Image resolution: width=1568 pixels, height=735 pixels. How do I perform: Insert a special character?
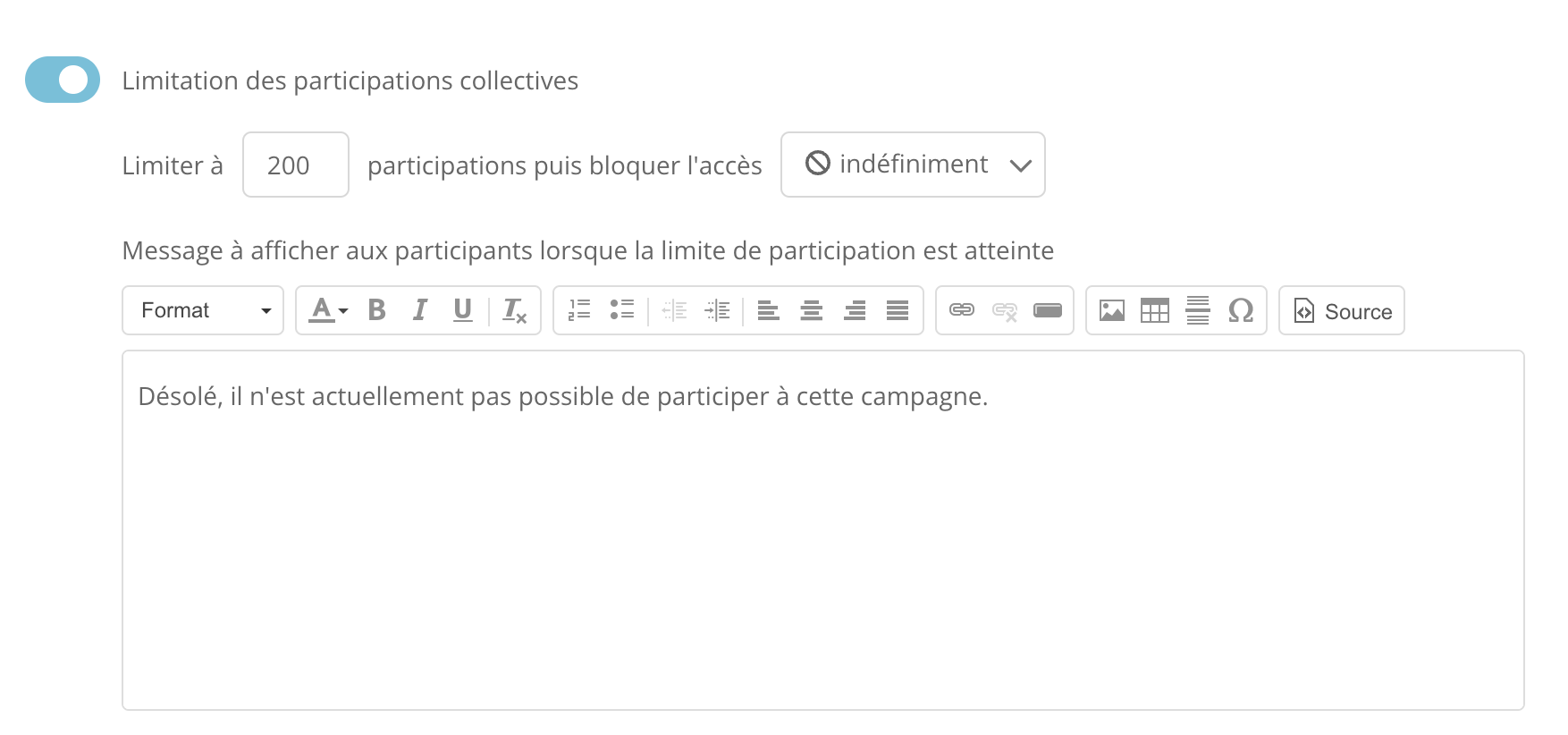click(1241, 310)
